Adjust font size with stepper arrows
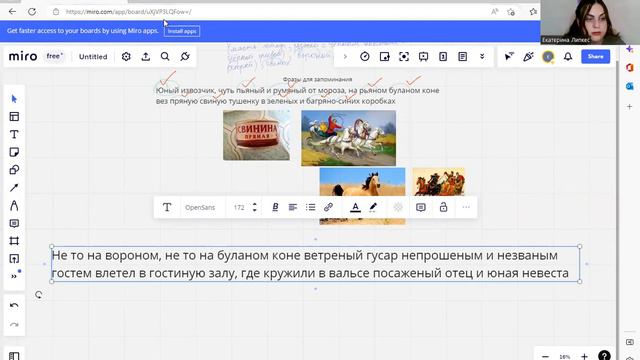The image size is (640, 360). 255,207
